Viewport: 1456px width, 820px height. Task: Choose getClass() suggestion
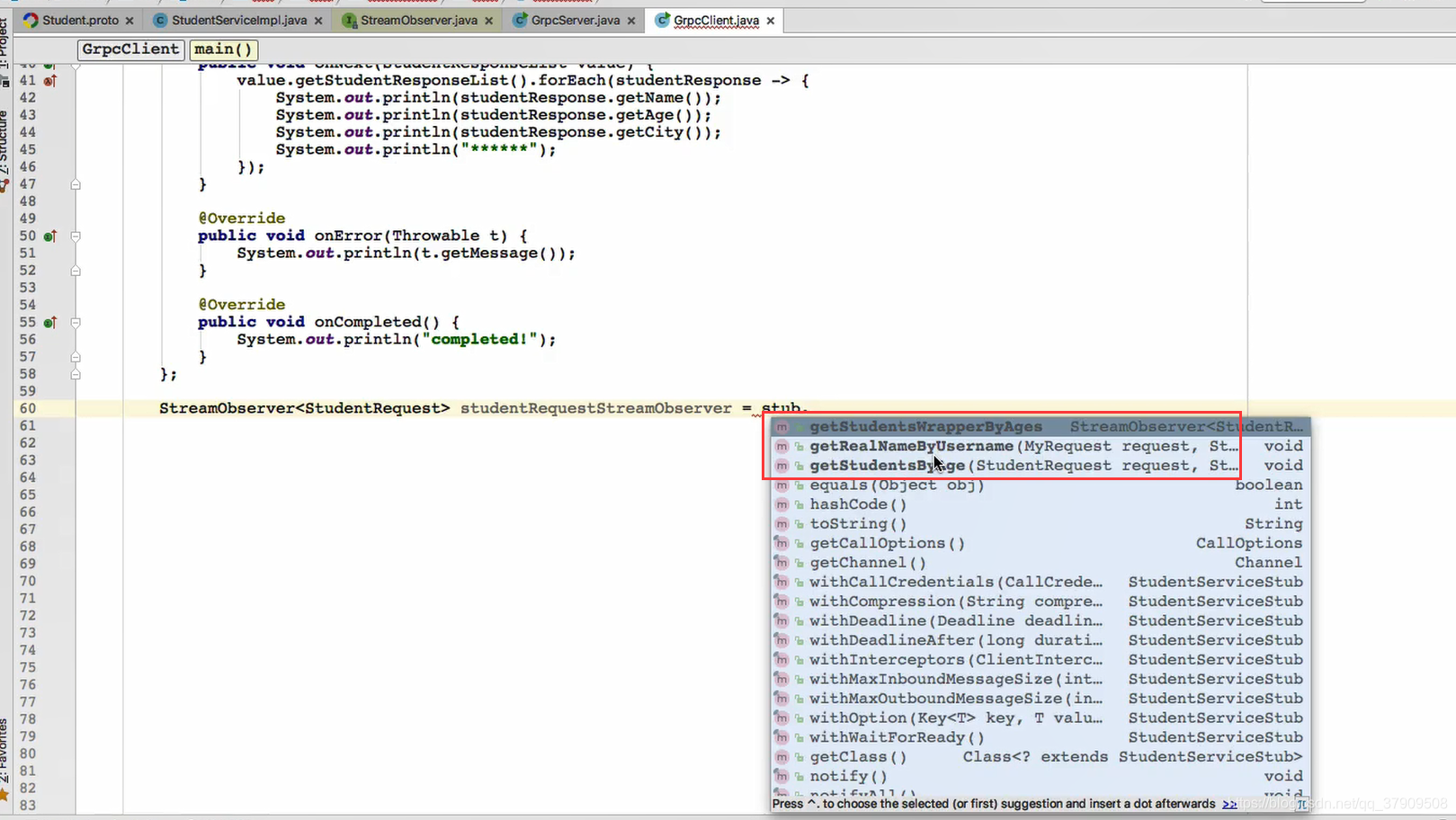(x=1040, y=757)
